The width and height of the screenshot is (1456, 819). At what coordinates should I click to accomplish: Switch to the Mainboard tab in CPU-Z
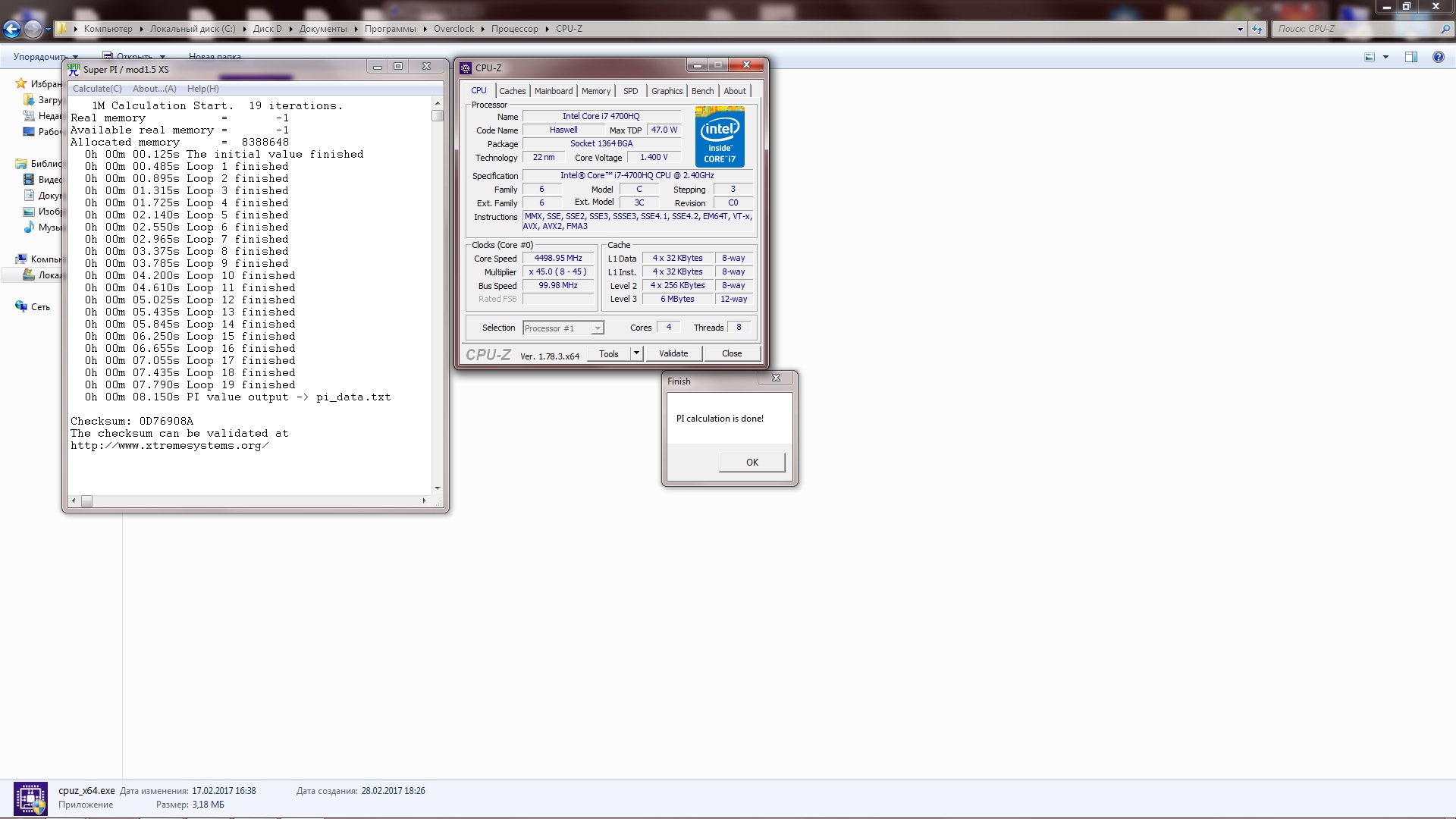click(x=554, y=91)
